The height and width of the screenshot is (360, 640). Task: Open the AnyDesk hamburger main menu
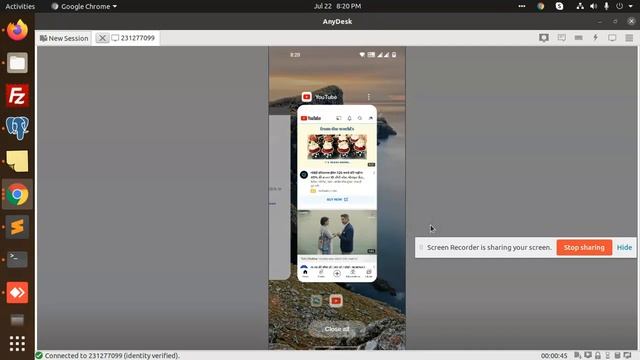pos(629,38)
